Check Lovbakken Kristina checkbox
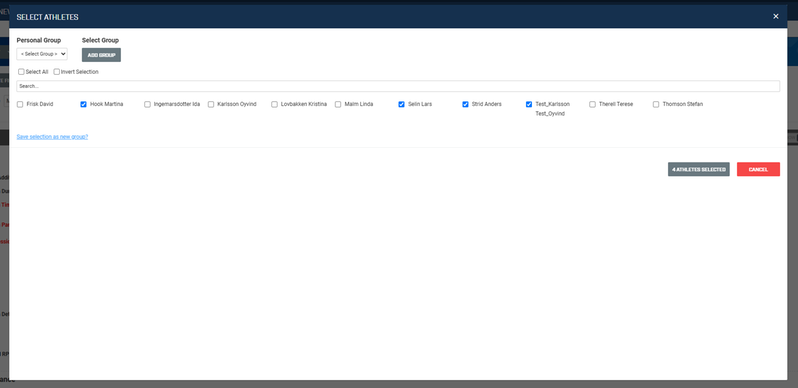This screenshot has height=388, width=798. pyautogui.click(x=274, y=104)
